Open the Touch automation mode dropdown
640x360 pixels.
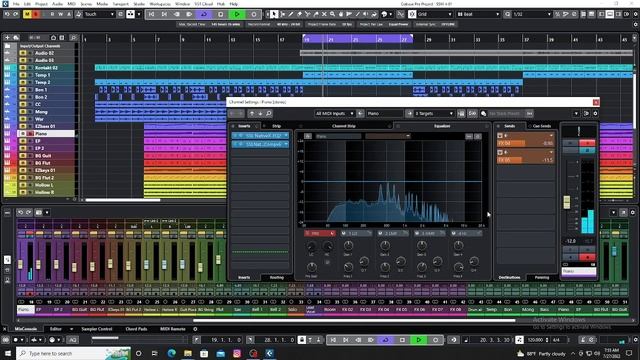(99, 14)
